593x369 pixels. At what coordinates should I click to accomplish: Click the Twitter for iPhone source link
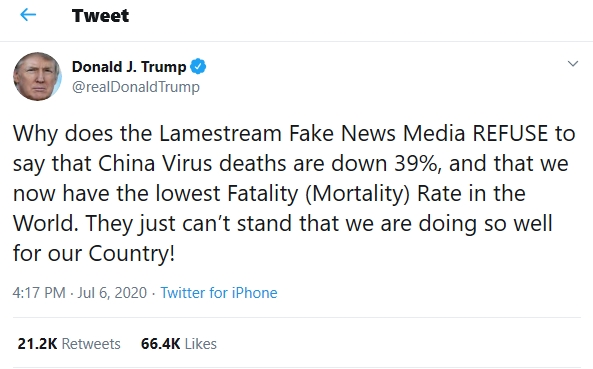tap(219, 293)
